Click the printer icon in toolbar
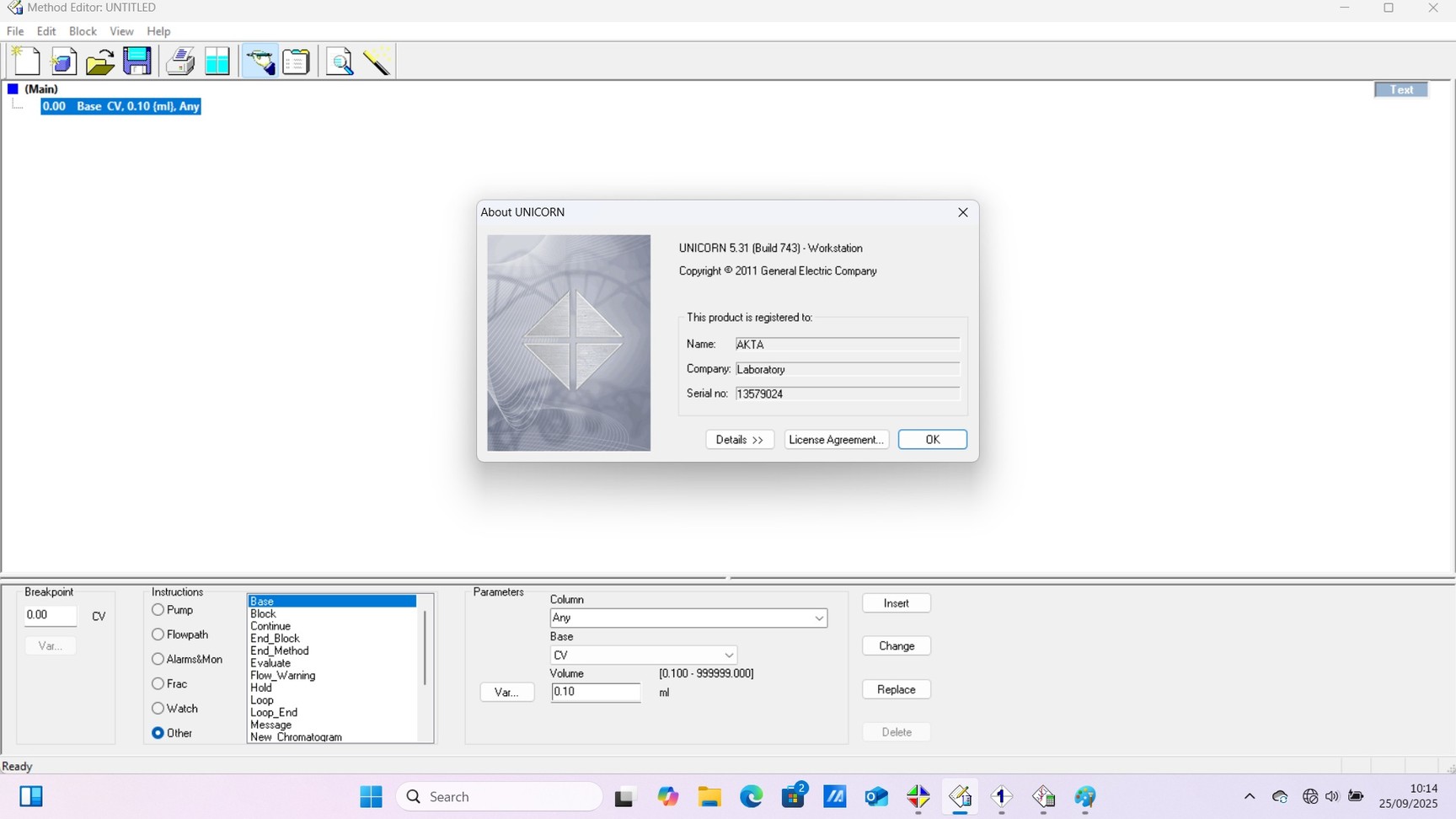Image resolution: width=1456 pixels, height=819 pixels. (x=179, y=62)
